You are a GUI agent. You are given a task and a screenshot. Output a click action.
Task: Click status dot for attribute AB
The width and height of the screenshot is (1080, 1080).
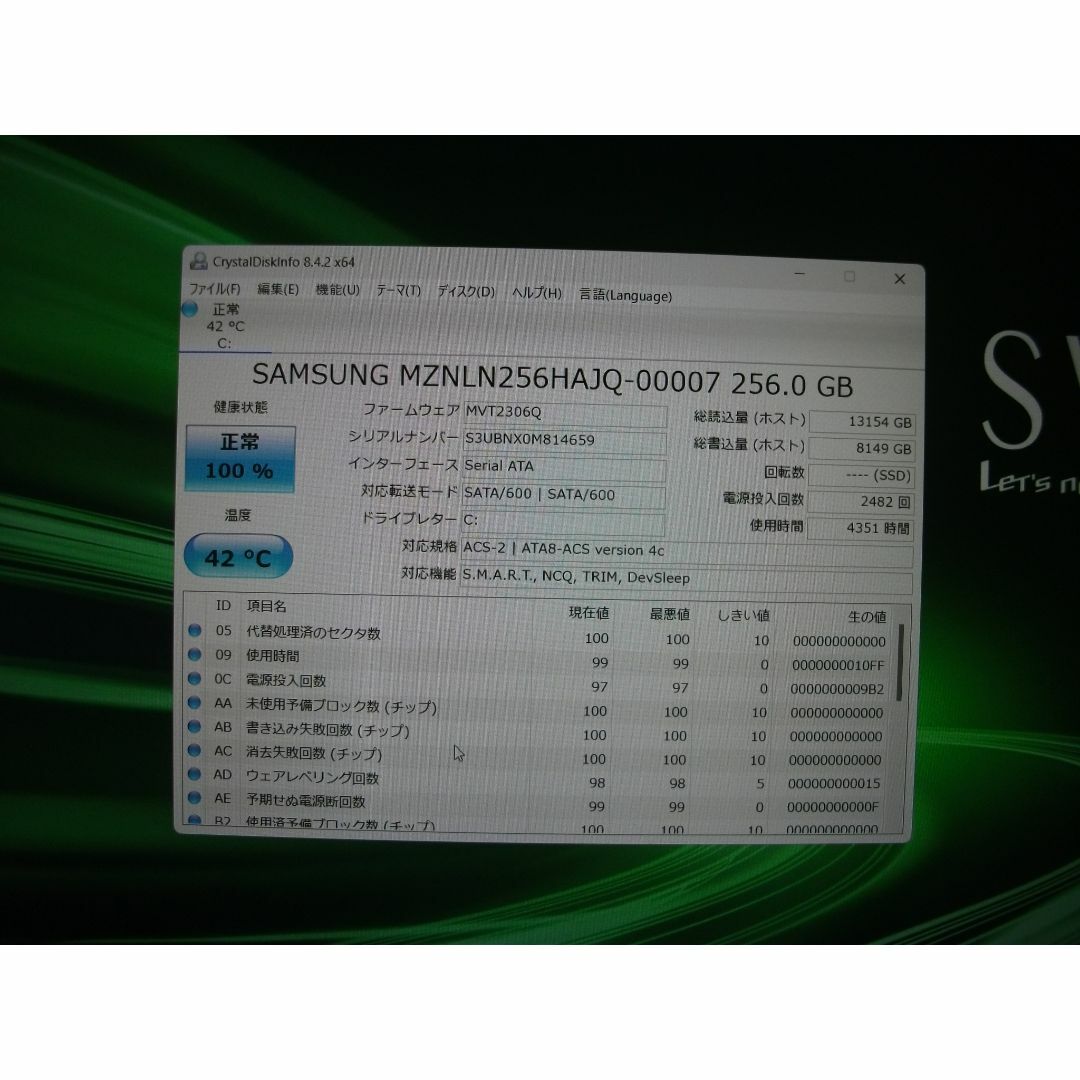[x=194, y=726]
